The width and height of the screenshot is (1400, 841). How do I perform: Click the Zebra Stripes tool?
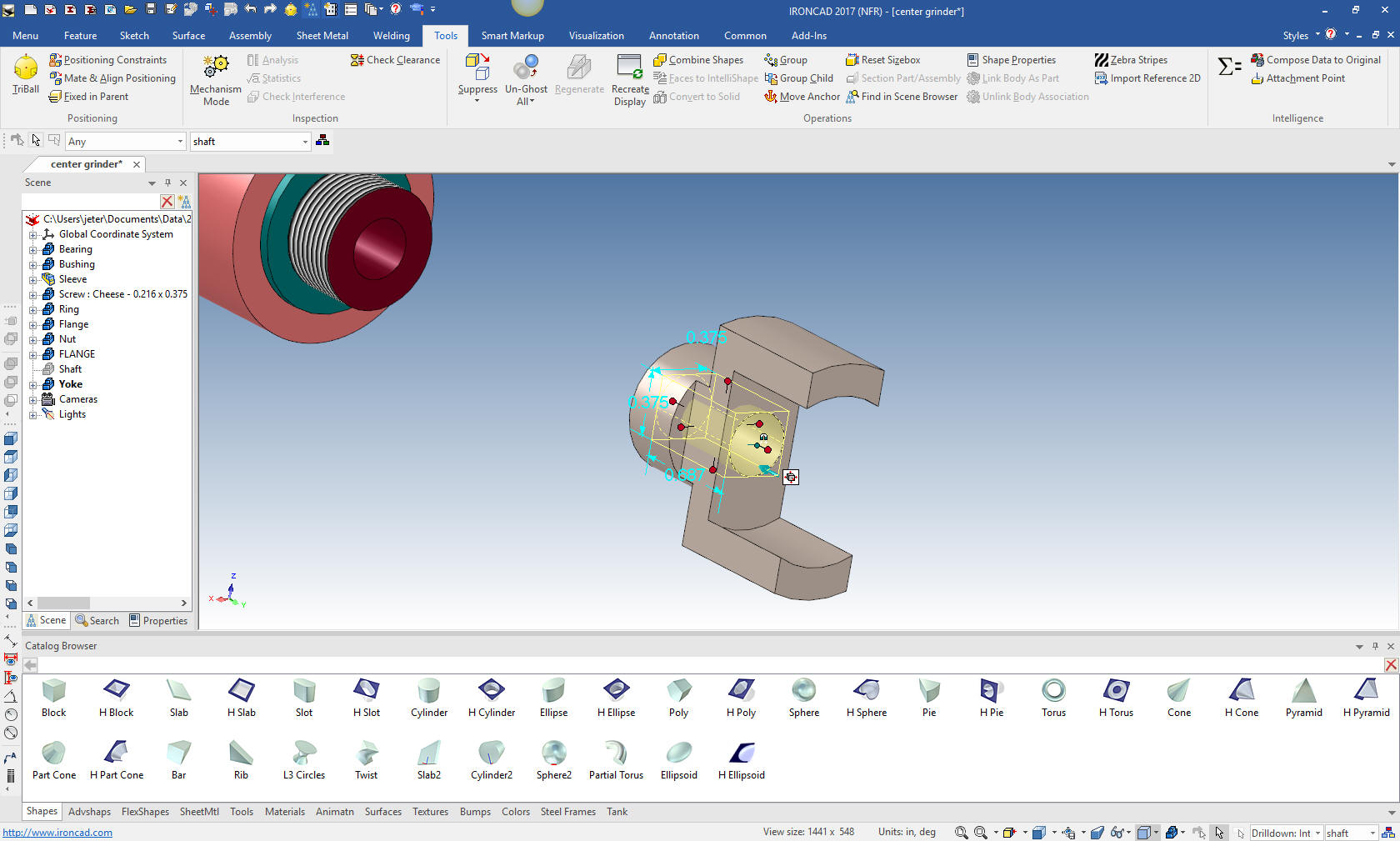pyautogui.click(x=1131, y=60)
